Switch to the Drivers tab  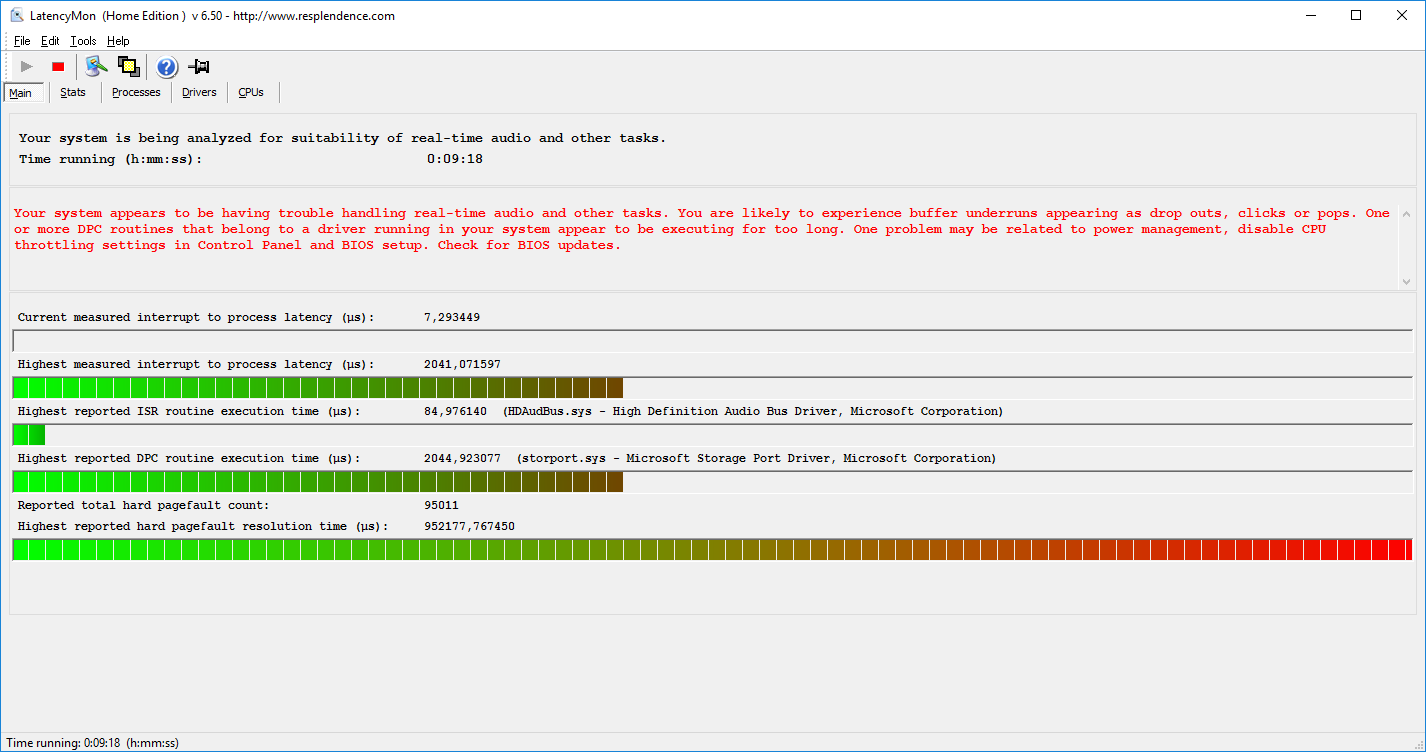click(199, 92)
